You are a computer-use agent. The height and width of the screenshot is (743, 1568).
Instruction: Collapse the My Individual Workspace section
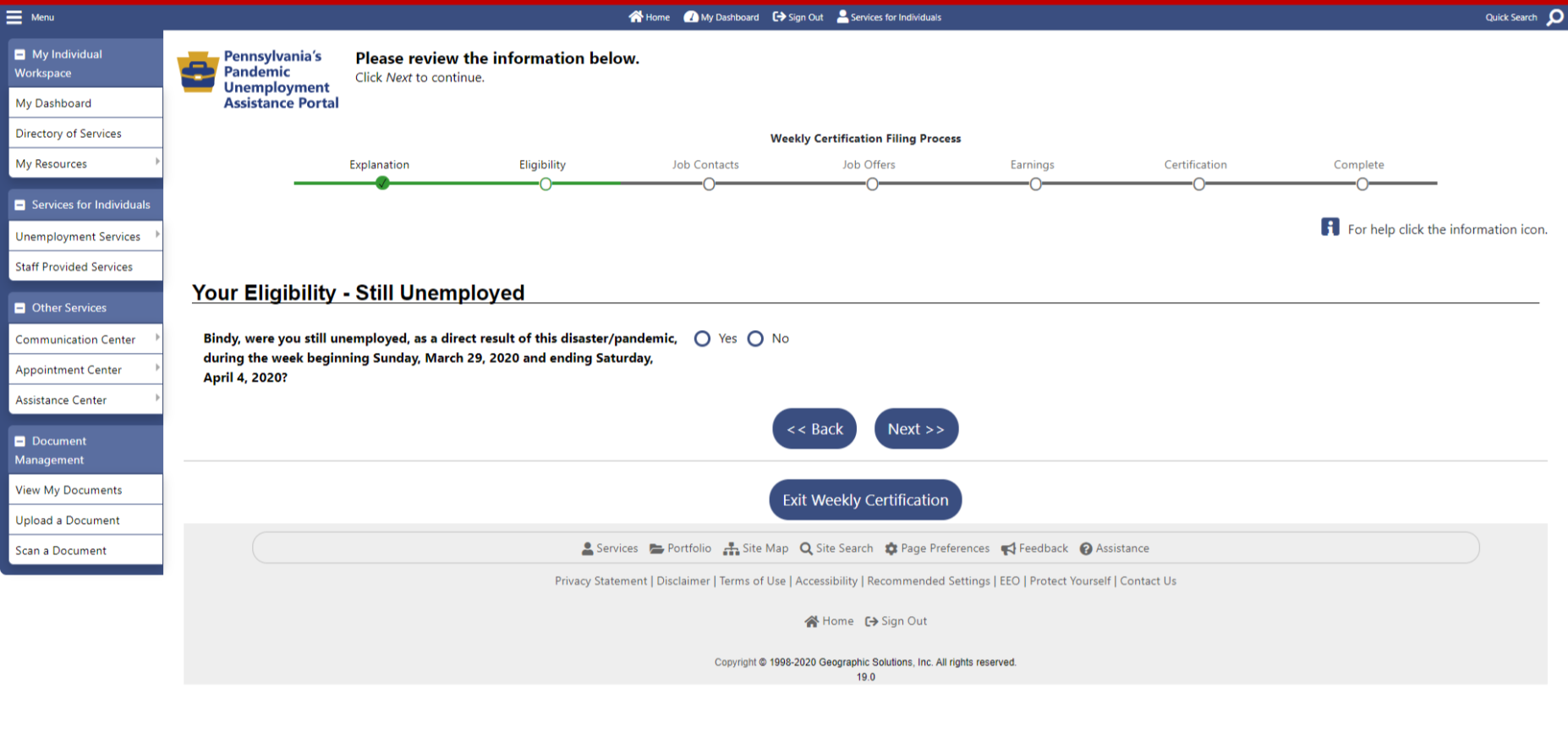[x=20, y=55]
